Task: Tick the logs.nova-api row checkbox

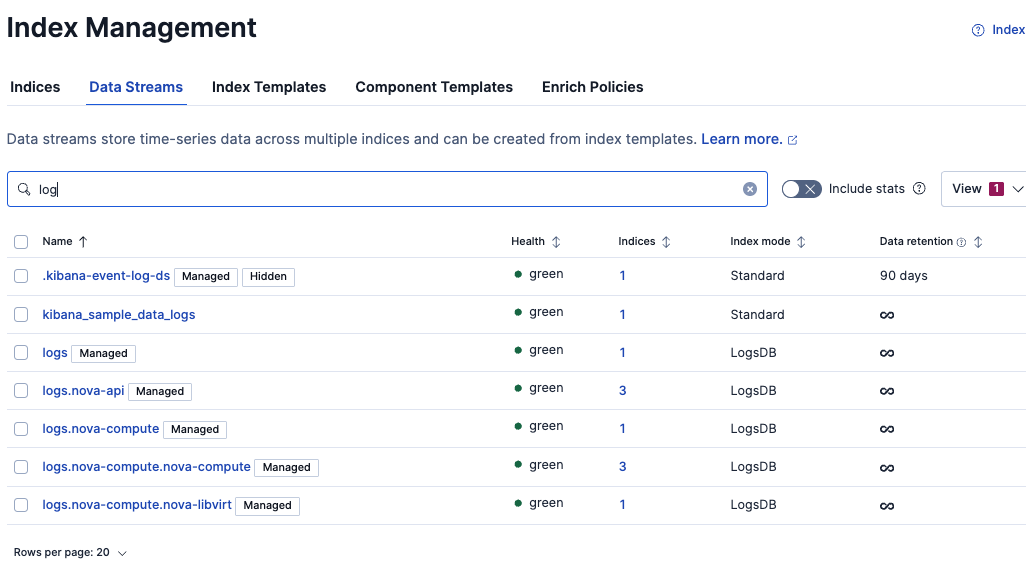Action: pyautogui.click(x=21, y=391)
